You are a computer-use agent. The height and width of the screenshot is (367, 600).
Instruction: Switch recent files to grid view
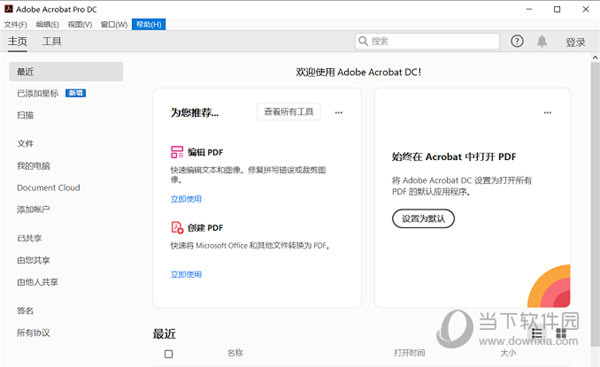click(x=561, y=333)
